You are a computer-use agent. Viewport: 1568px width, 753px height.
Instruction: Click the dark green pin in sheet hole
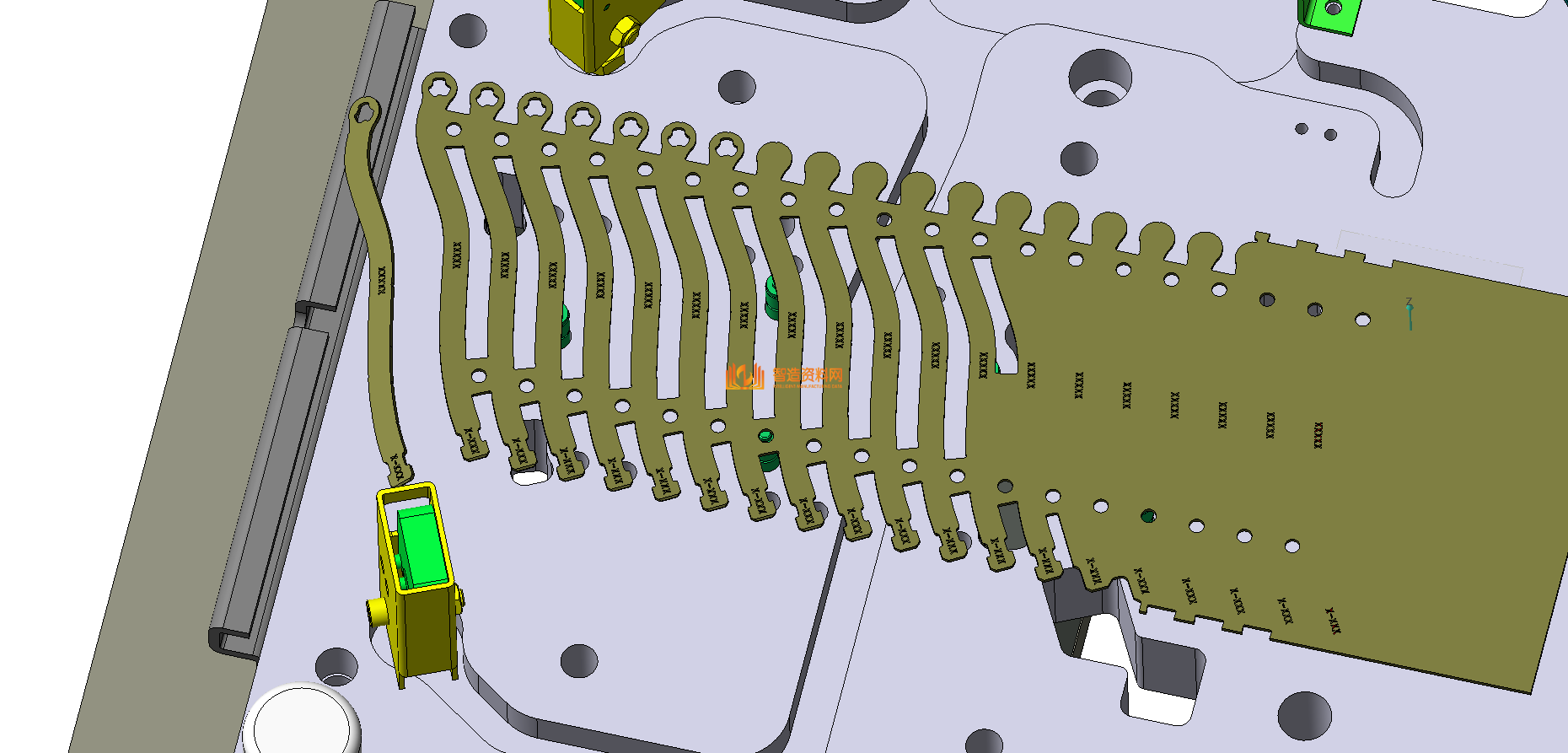[1147, 515]
